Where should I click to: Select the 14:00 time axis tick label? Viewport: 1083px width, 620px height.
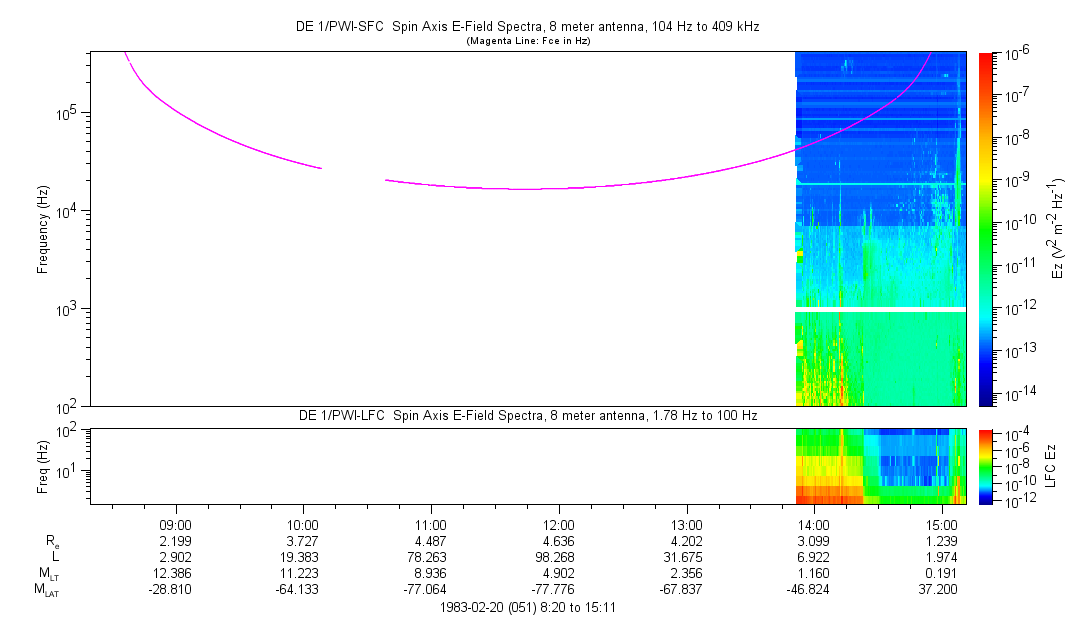[813, 524]
